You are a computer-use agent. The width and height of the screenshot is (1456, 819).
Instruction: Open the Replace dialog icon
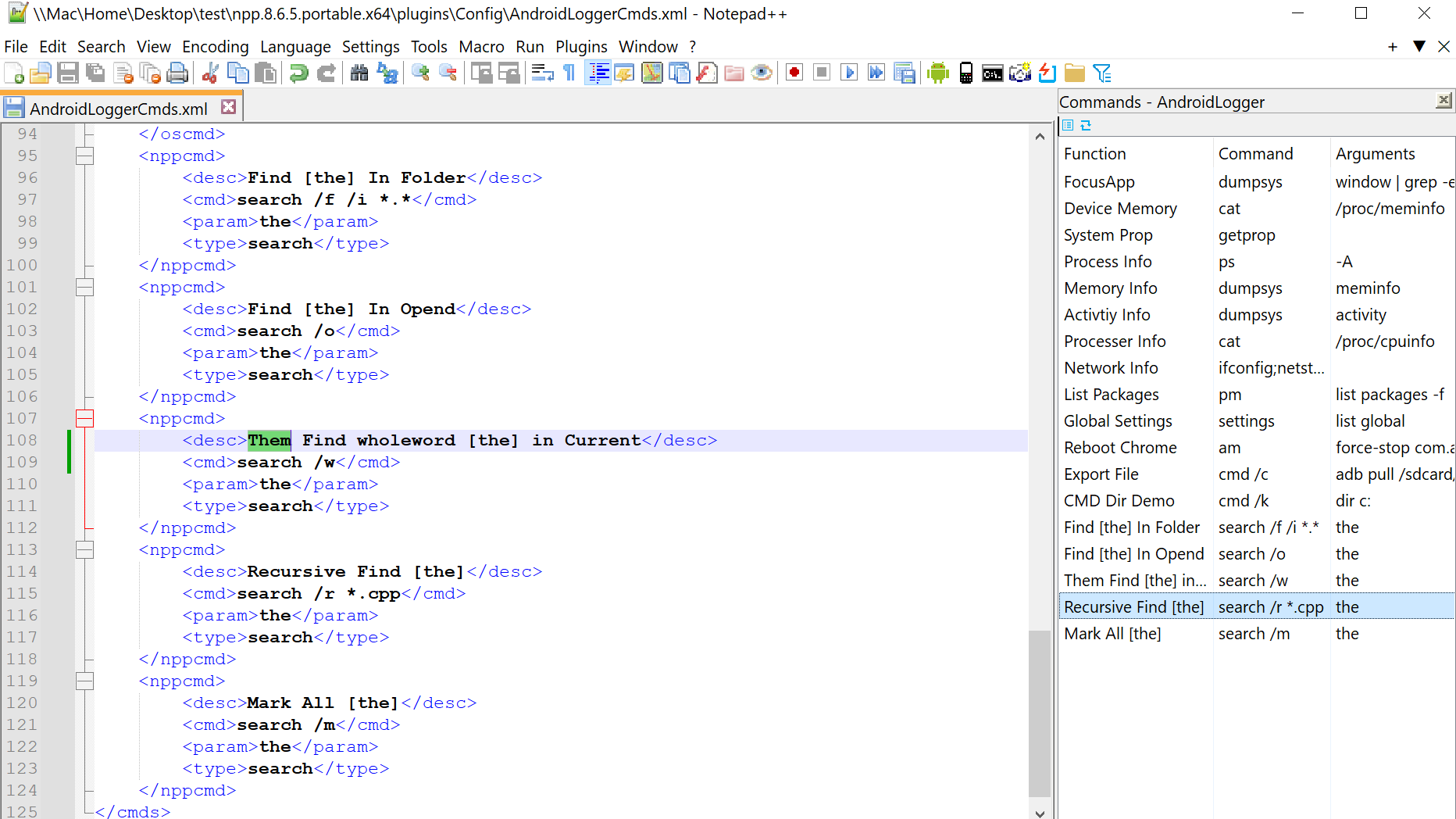387,73
